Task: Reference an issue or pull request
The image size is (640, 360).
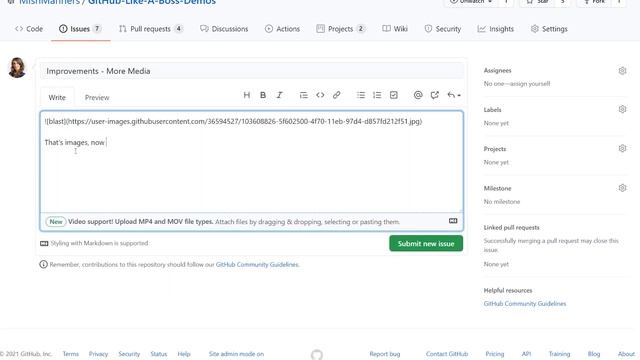Action: 434,95
